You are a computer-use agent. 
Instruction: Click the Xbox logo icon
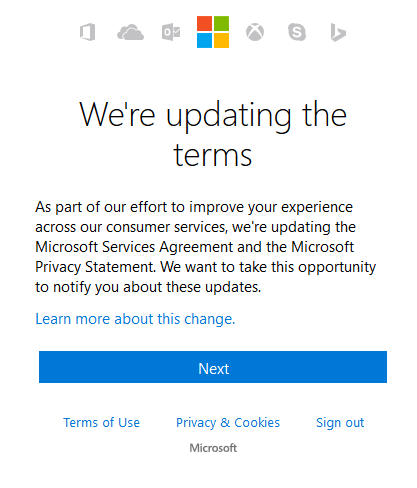[255, 32]
